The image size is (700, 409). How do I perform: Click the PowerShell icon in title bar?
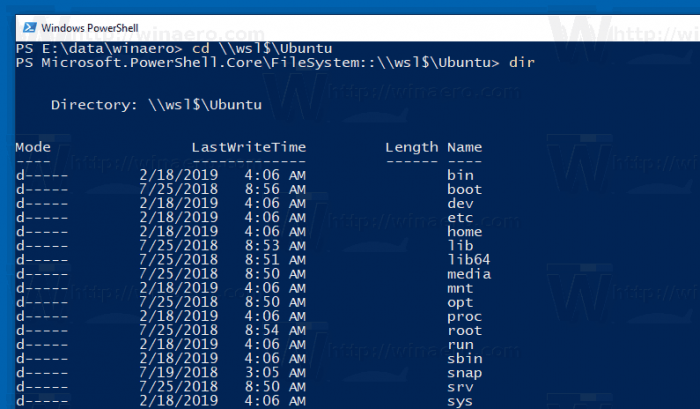(30, 28)
